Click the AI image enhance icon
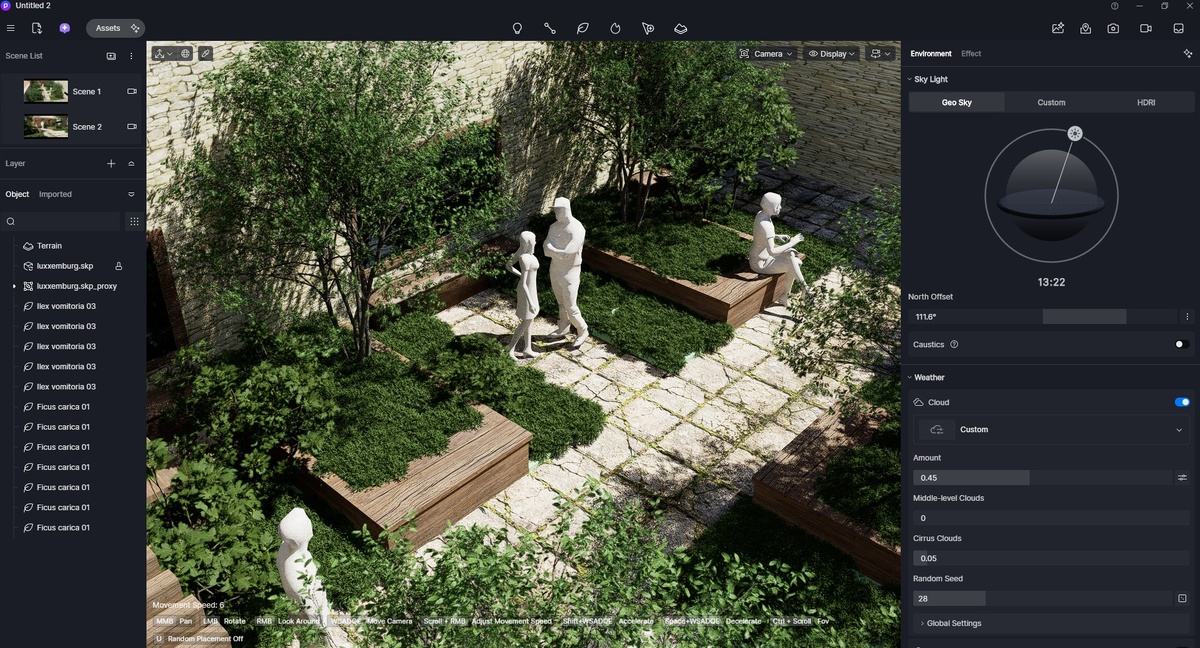 (x=1058, y=28)
